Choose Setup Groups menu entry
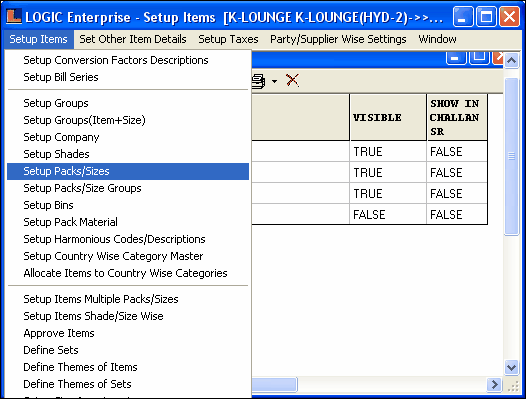Screen dimensions: 526x399 (128, 103)
